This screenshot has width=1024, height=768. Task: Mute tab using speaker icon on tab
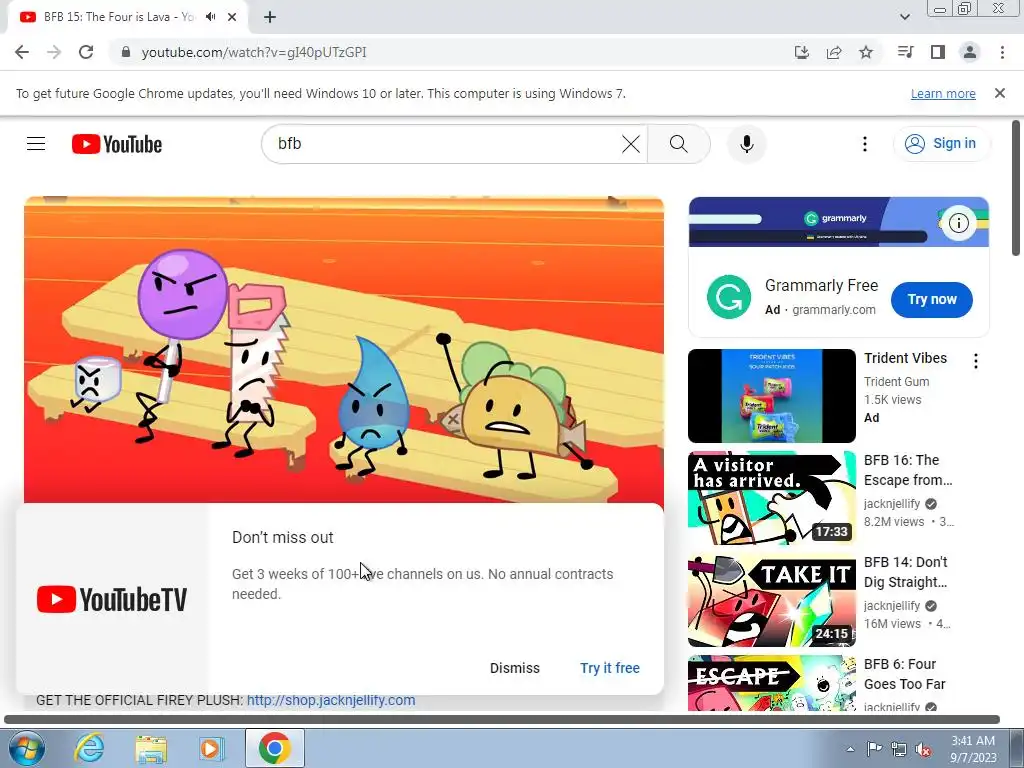(210, 17)
